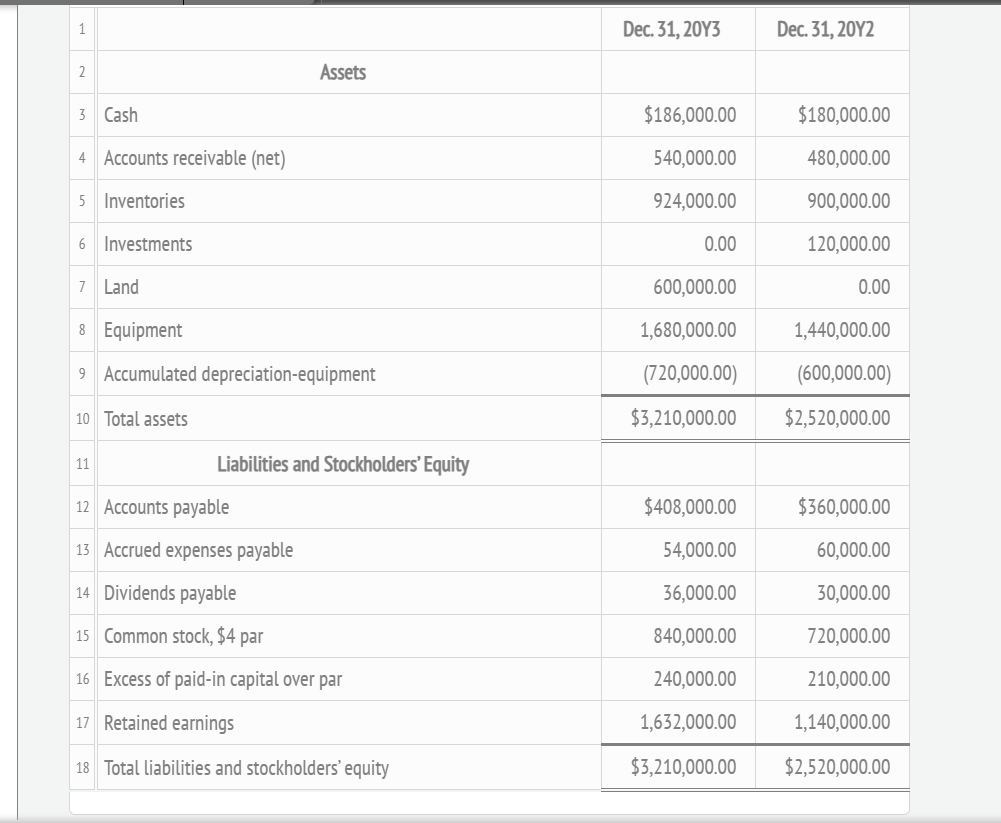This screenshot has width=1001, height=823.
Task: Click the 540,000.00 receivables cell
Action: tap(695, 158)
